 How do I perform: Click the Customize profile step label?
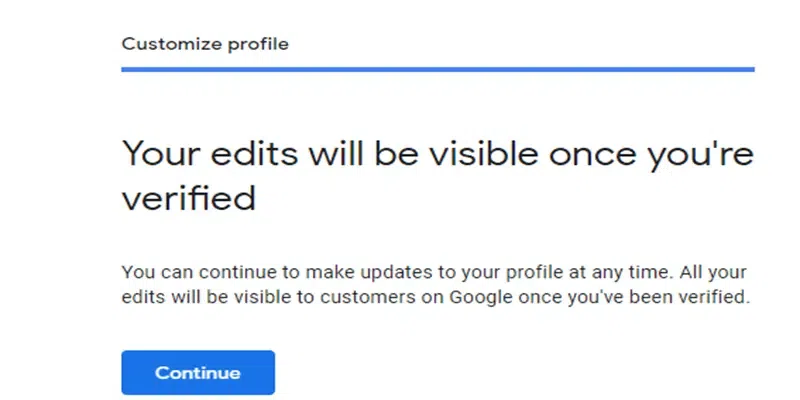coord(205,44)
